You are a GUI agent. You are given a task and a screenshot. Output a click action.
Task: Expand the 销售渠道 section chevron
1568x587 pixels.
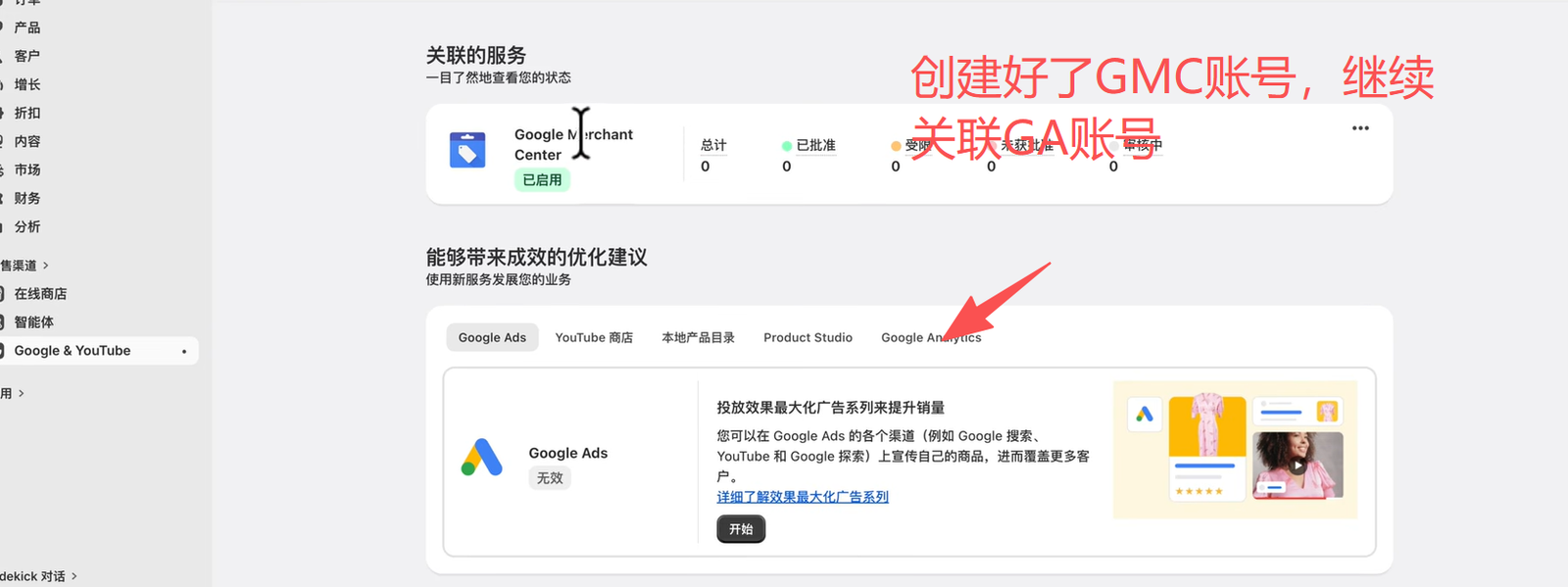pos(45,266)
